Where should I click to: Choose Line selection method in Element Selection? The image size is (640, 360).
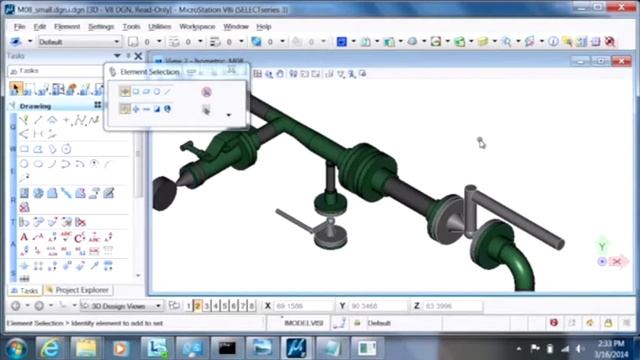point(167,91)
